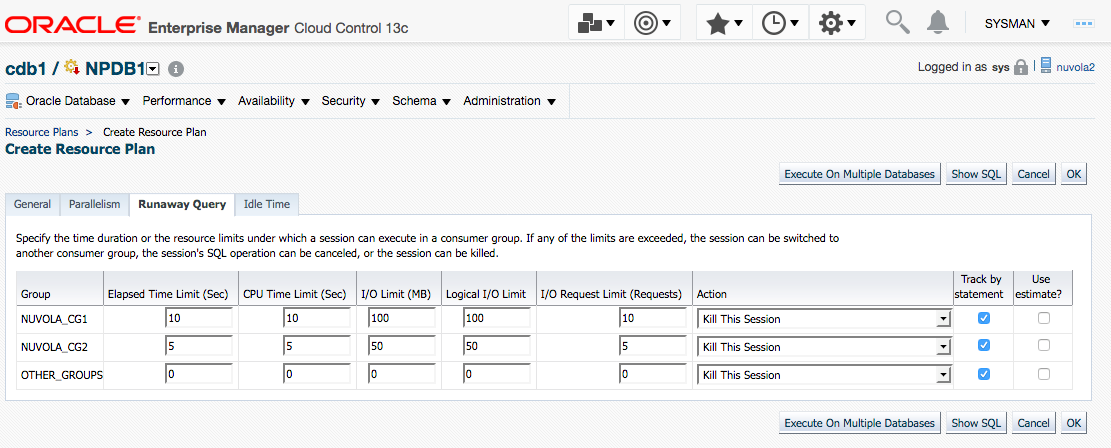
Task: Click I/O Limit (MB) field for OTHER_GROUPS
Action: [x=402, y=375]
